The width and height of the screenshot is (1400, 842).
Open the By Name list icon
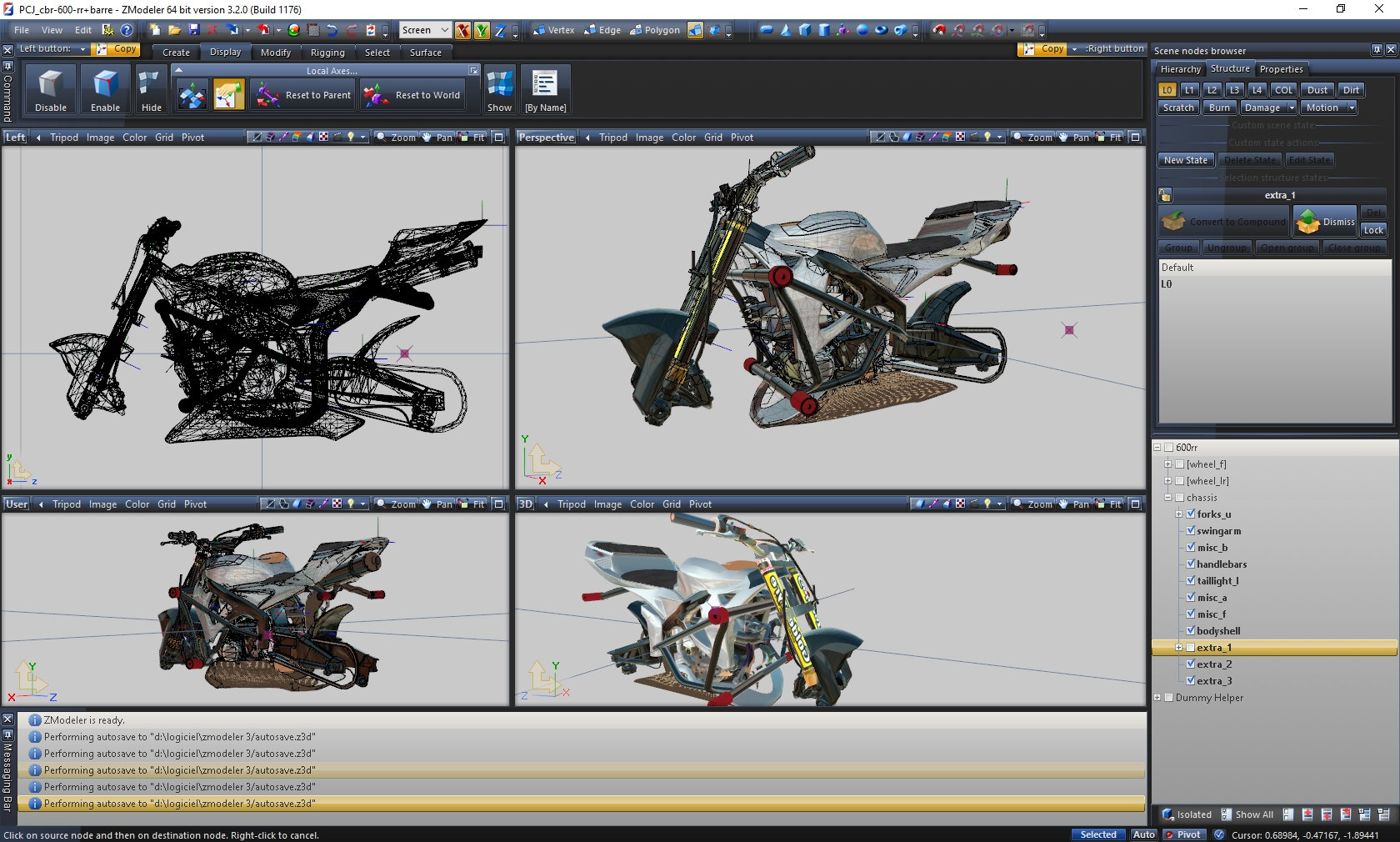click(545, 84)
